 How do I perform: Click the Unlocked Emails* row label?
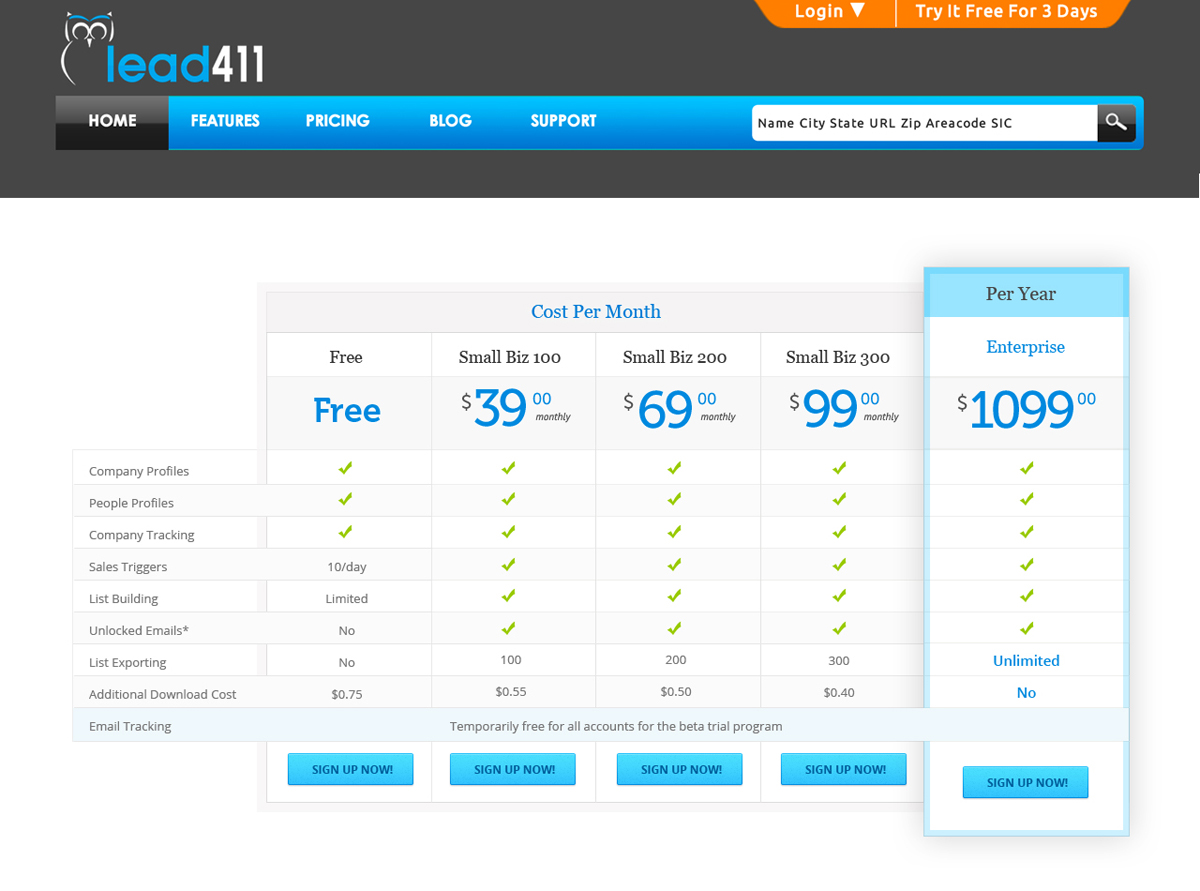139,631
